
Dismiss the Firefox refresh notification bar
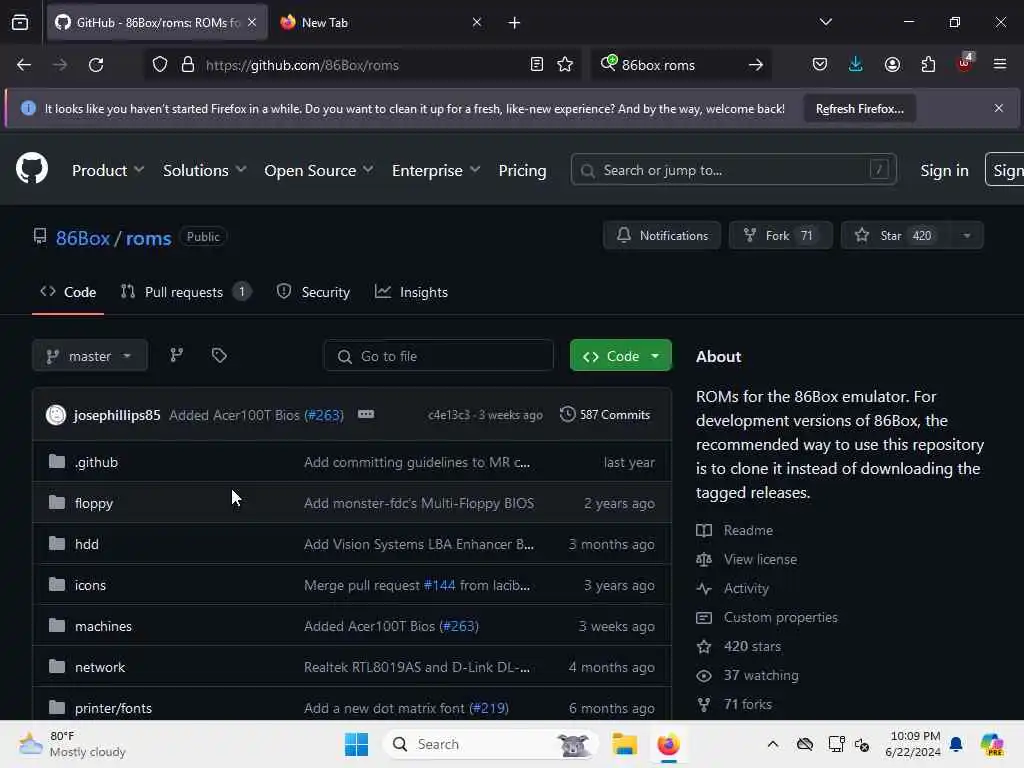click(x=999, y=108)
